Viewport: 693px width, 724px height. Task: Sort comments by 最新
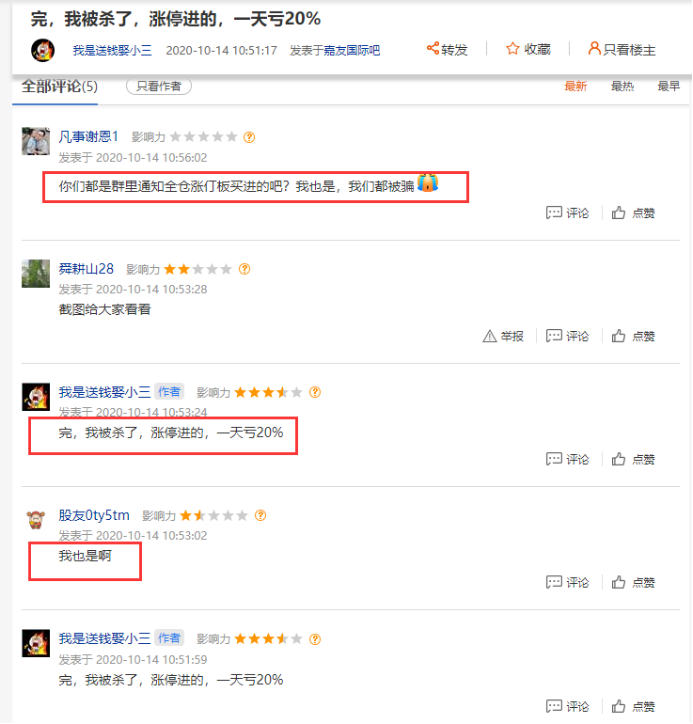point(575,86)
